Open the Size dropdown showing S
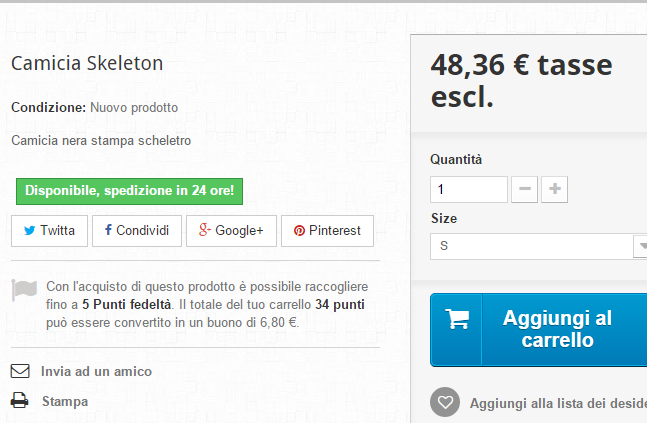Image resolution: width=647 pixels, height=424 pixels. [x=530, y=247]
